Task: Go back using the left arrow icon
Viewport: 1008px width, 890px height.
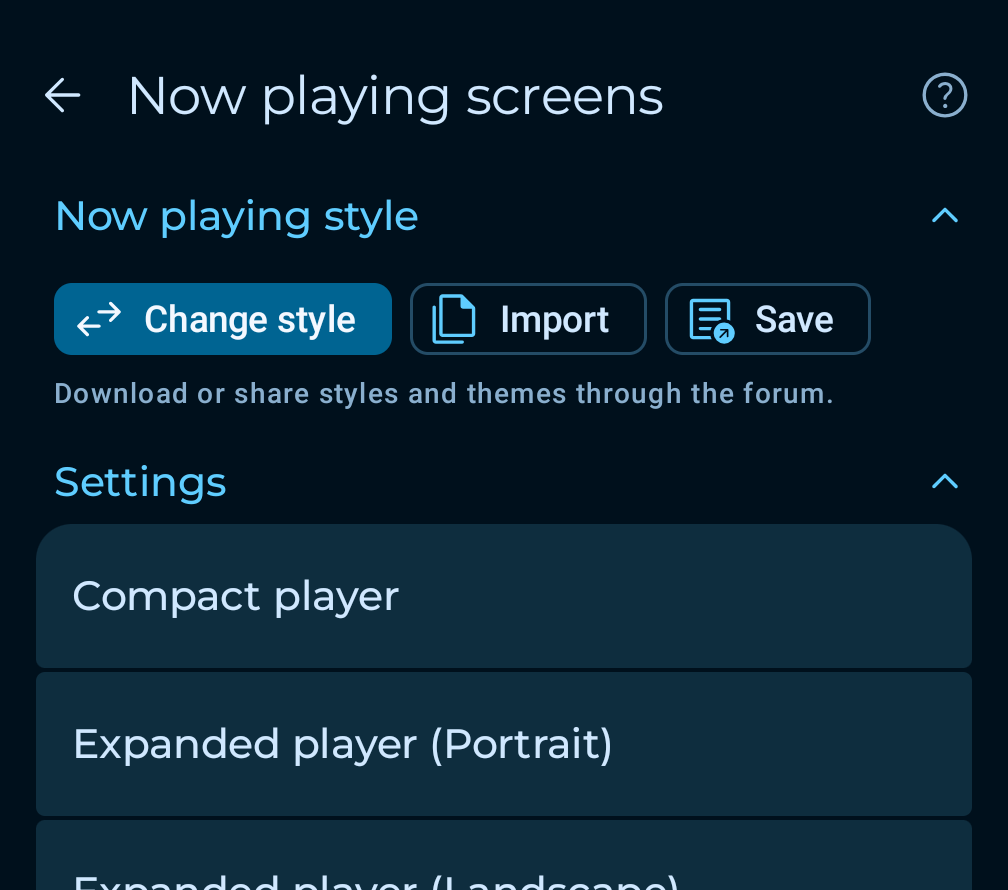Action: 62,96
